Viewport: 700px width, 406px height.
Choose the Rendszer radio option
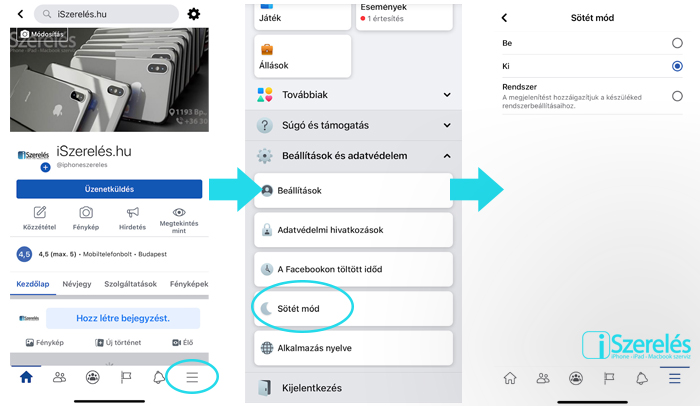677,96
